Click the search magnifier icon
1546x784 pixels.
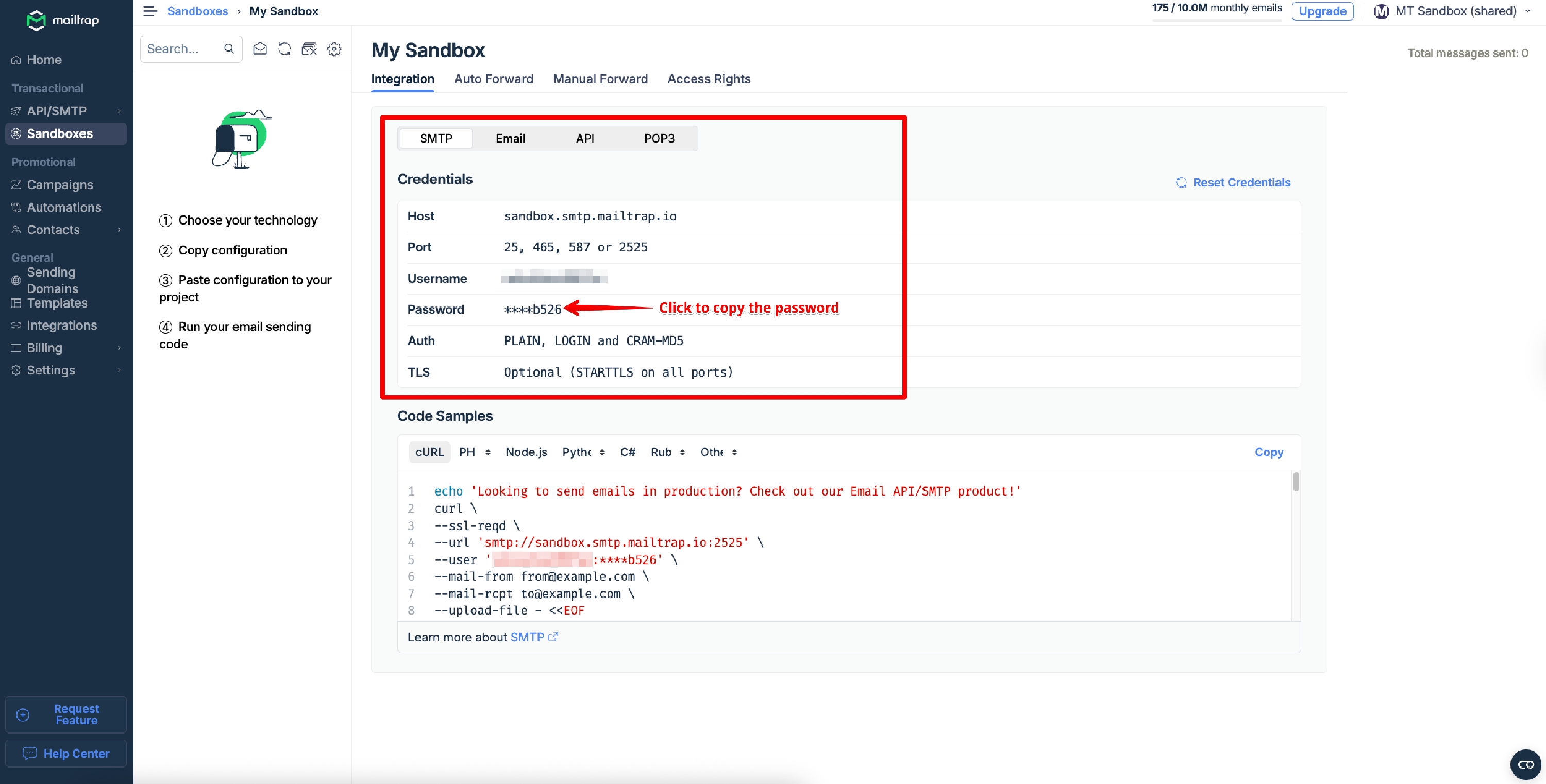[x=229, y=48]
